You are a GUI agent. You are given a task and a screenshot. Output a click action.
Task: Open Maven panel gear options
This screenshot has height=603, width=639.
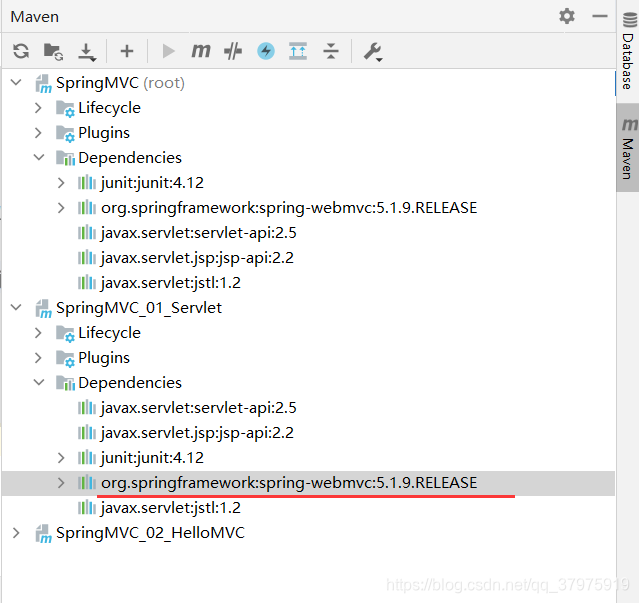pos(567,16)
